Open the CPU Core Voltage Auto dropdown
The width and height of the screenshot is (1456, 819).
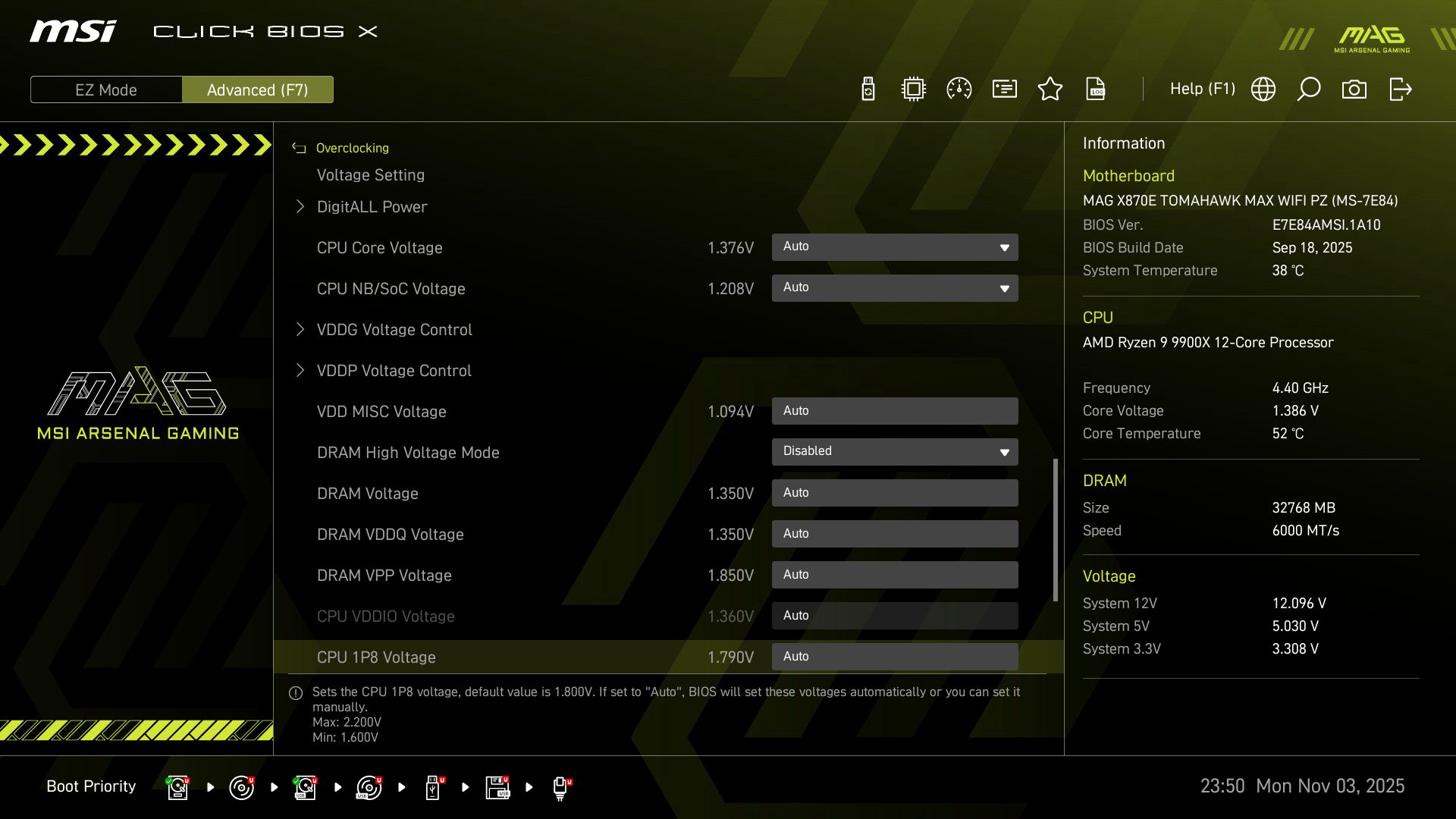(x=895, y=246)
